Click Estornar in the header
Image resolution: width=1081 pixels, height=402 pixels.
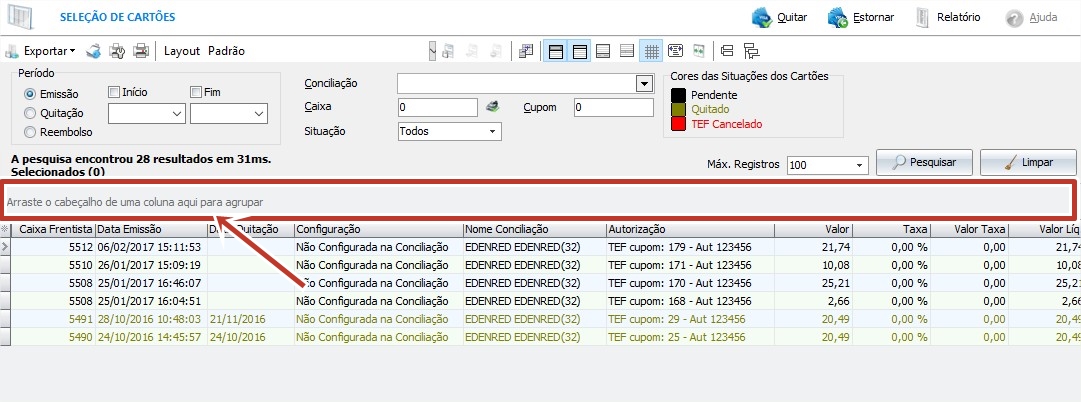pyautogui.click(x=860, y=18)
